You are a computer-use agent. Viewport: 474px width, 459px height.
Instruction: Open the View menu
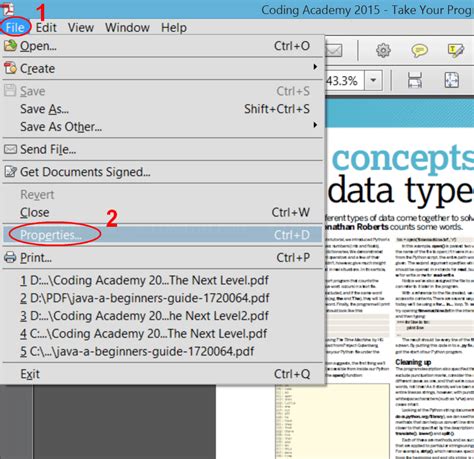pos(81,27)
